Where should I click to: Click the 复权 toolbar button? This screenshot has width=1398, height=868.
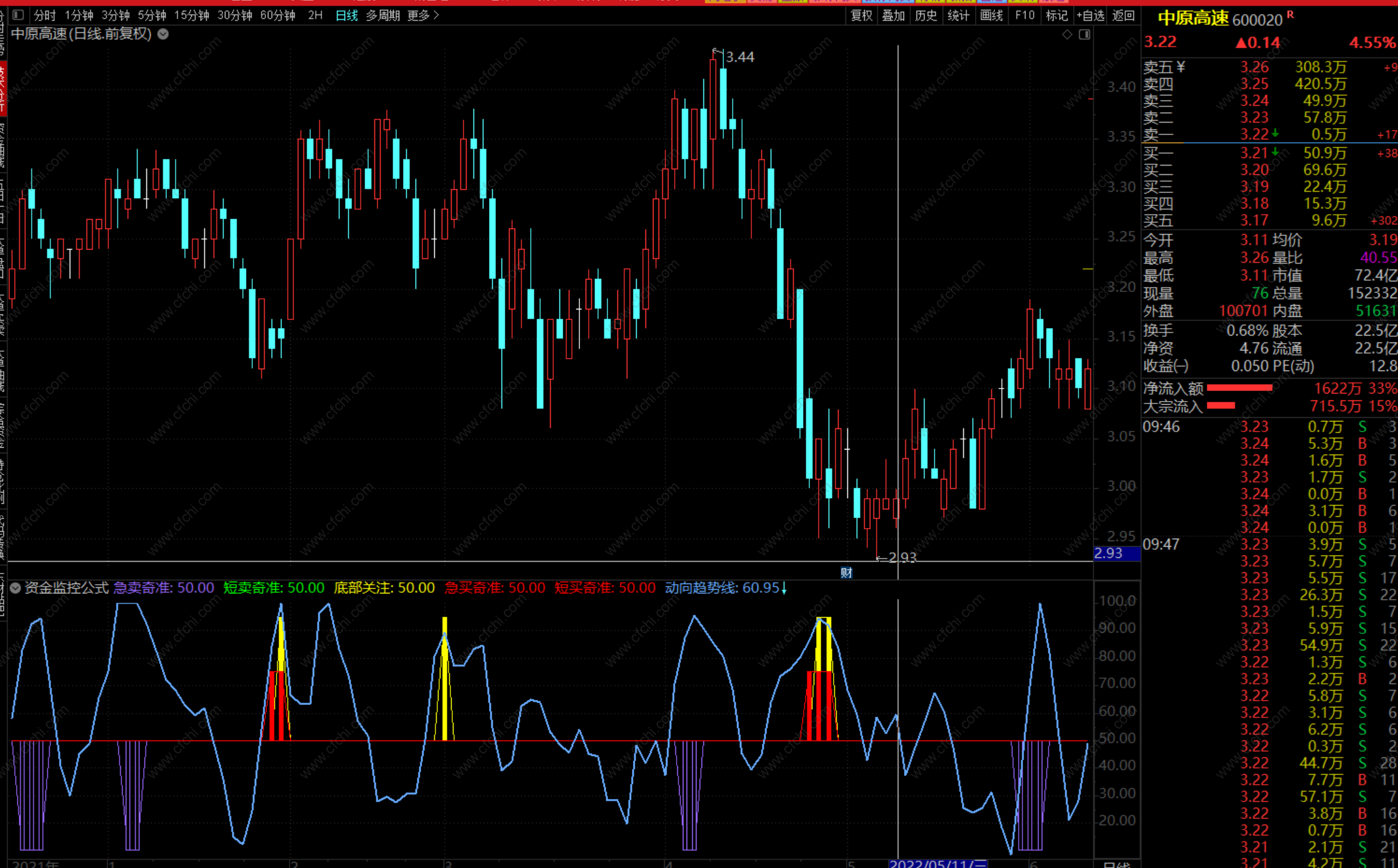click(862, 15)
